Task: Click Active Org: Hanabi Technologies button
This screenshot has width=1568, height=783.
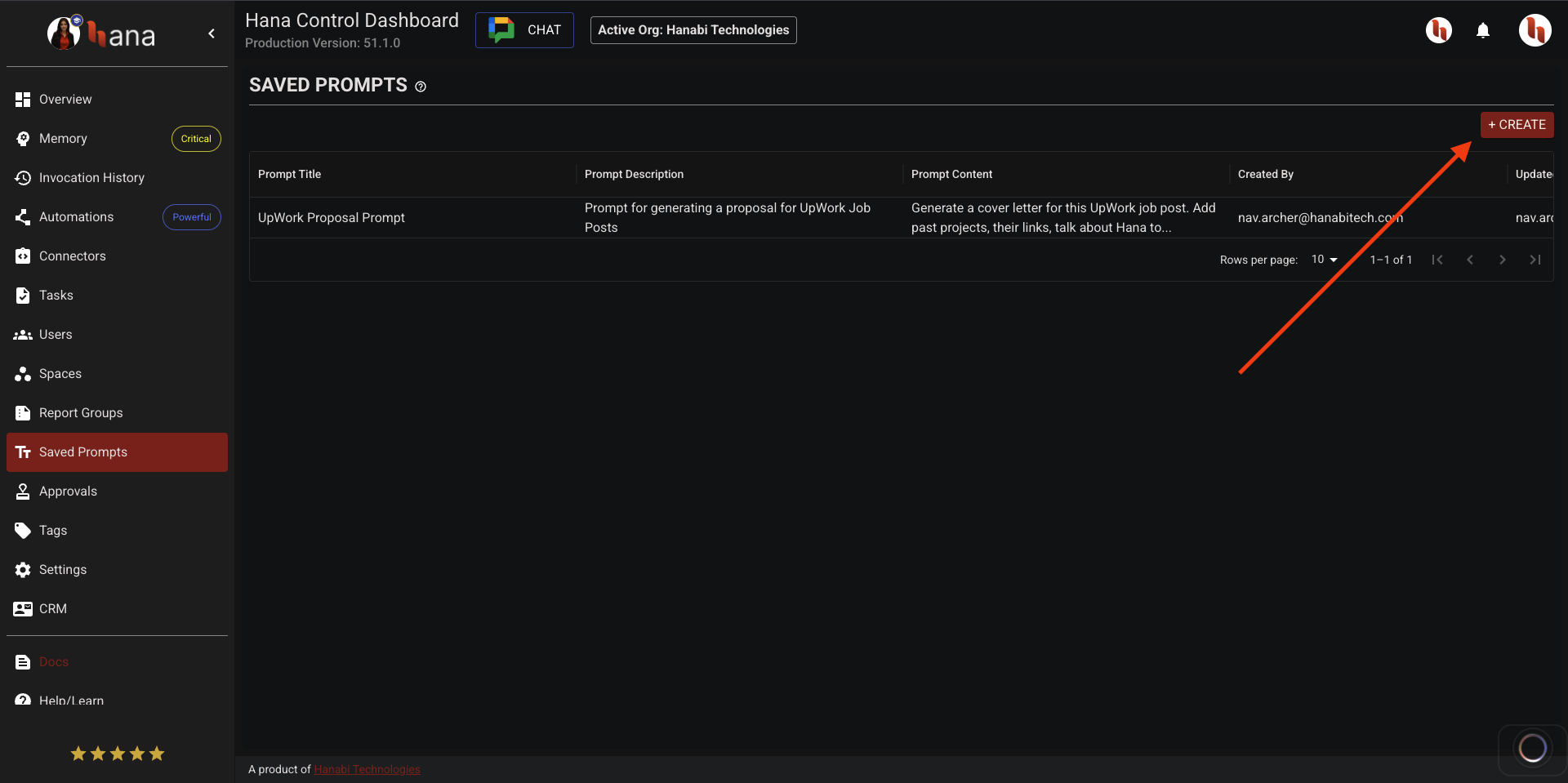Action: click(x=693, y=30)
